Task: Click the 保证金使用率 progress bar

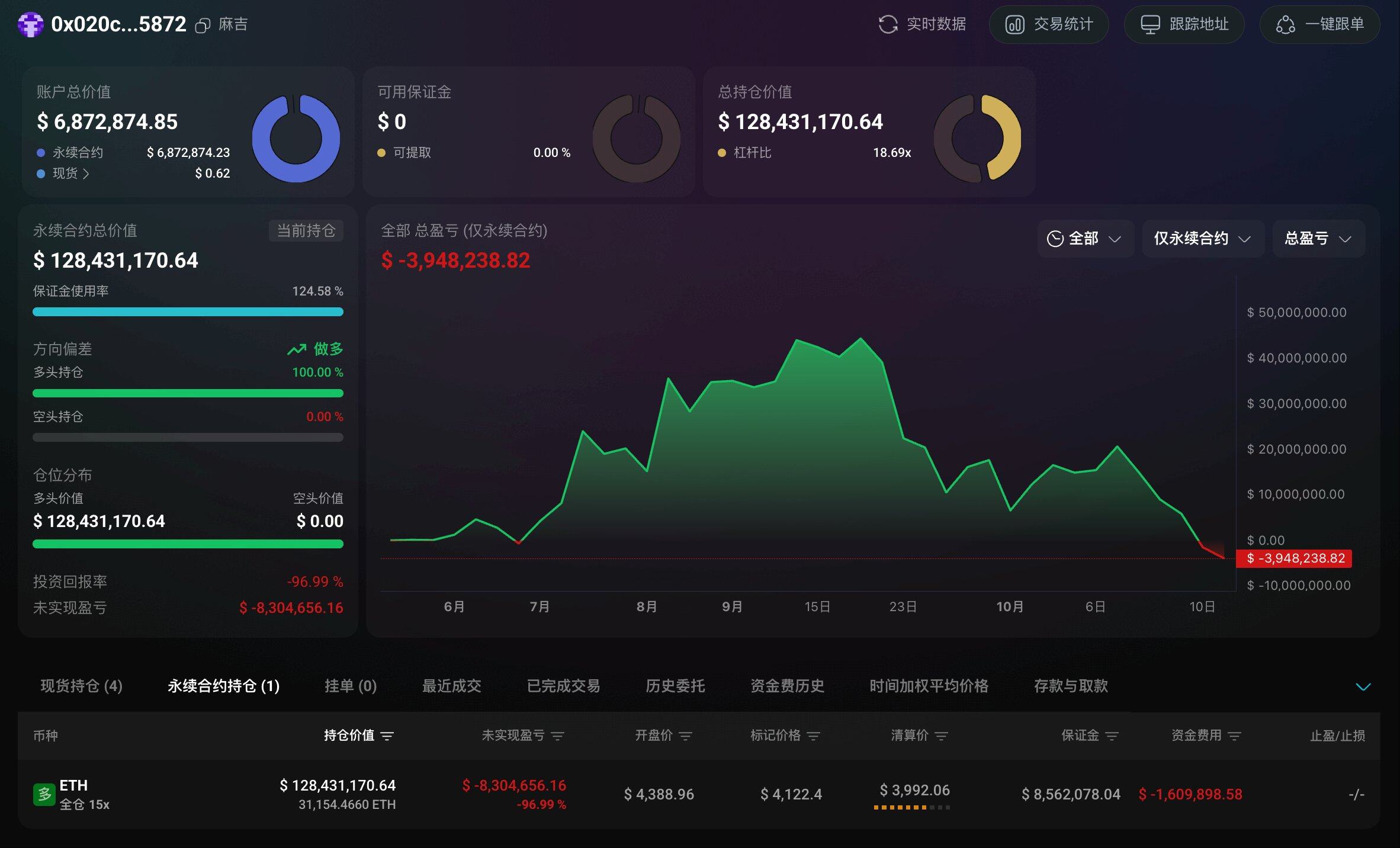Action: click(x=188, y=311)
